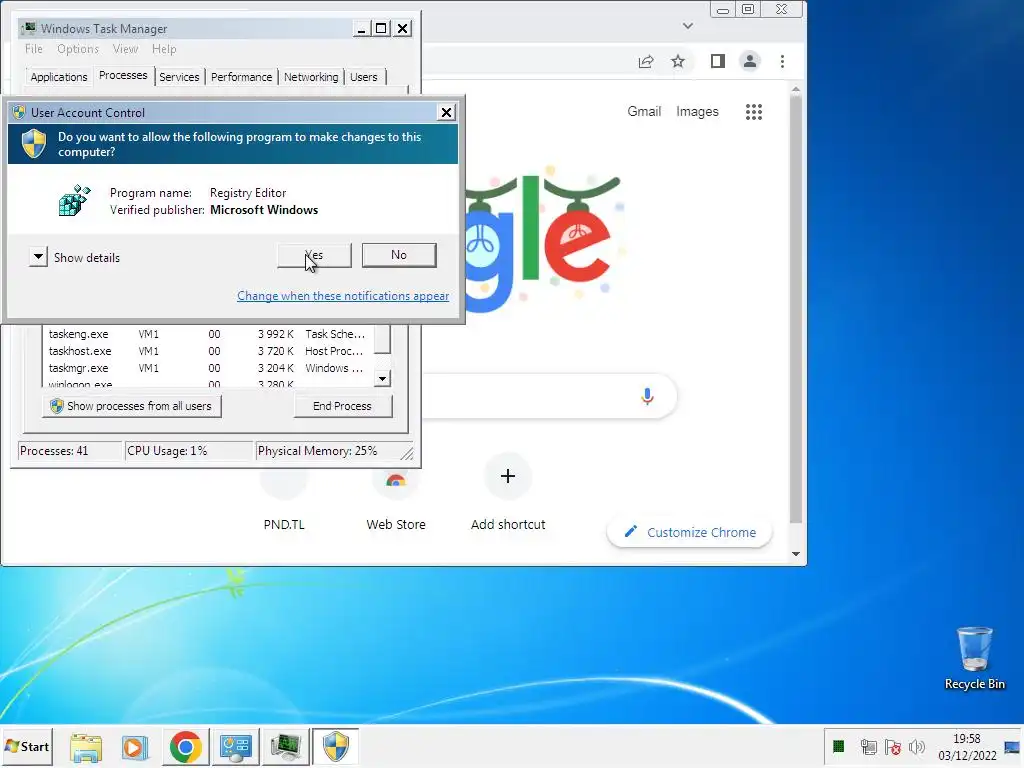Switch to the Applications tab
The width and height of the screenshot is (1024, 768).
click(x=59, y=77)
